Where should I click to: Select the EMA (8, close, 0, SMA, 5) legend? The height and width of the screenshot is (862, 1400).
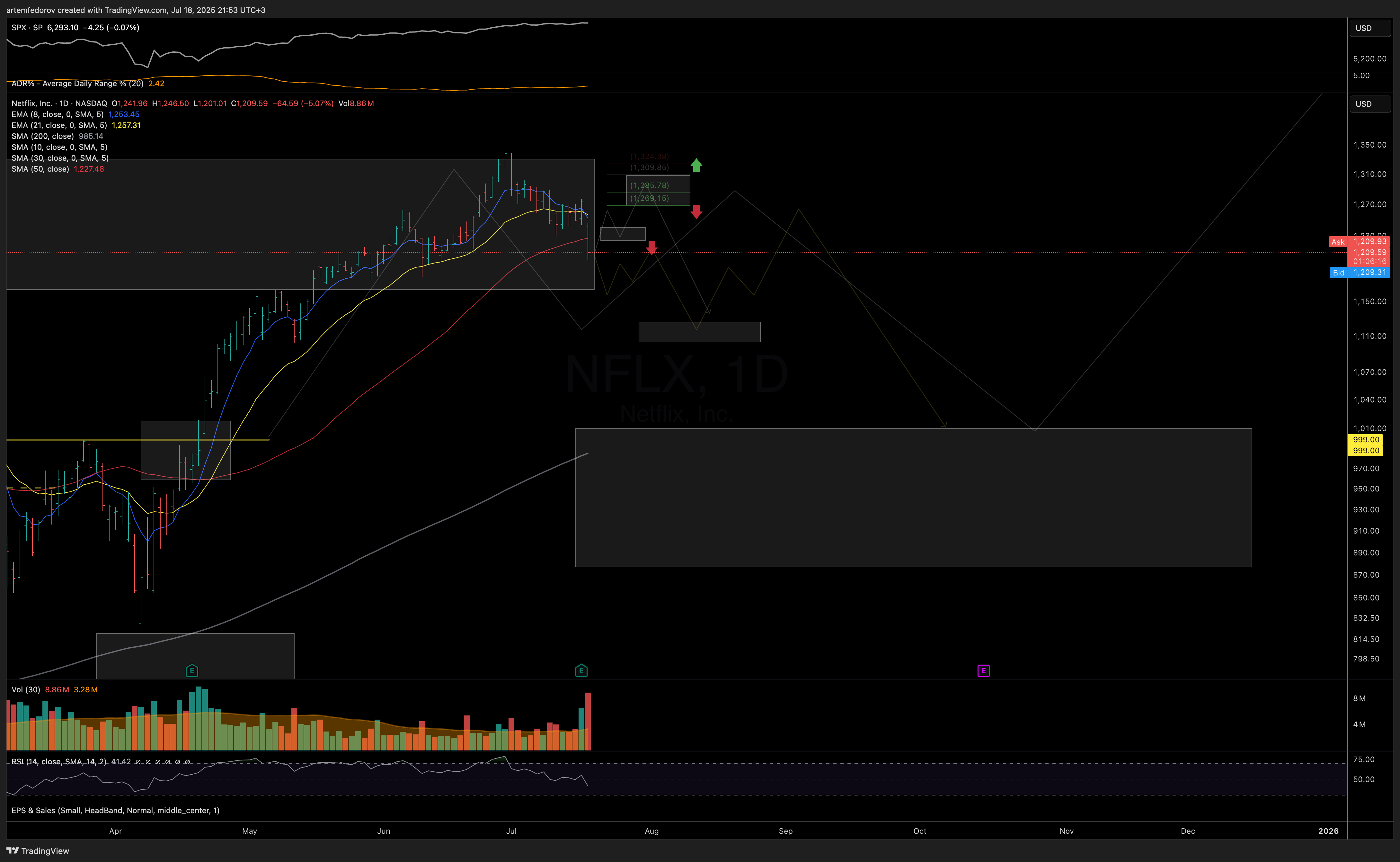point(58,114)
